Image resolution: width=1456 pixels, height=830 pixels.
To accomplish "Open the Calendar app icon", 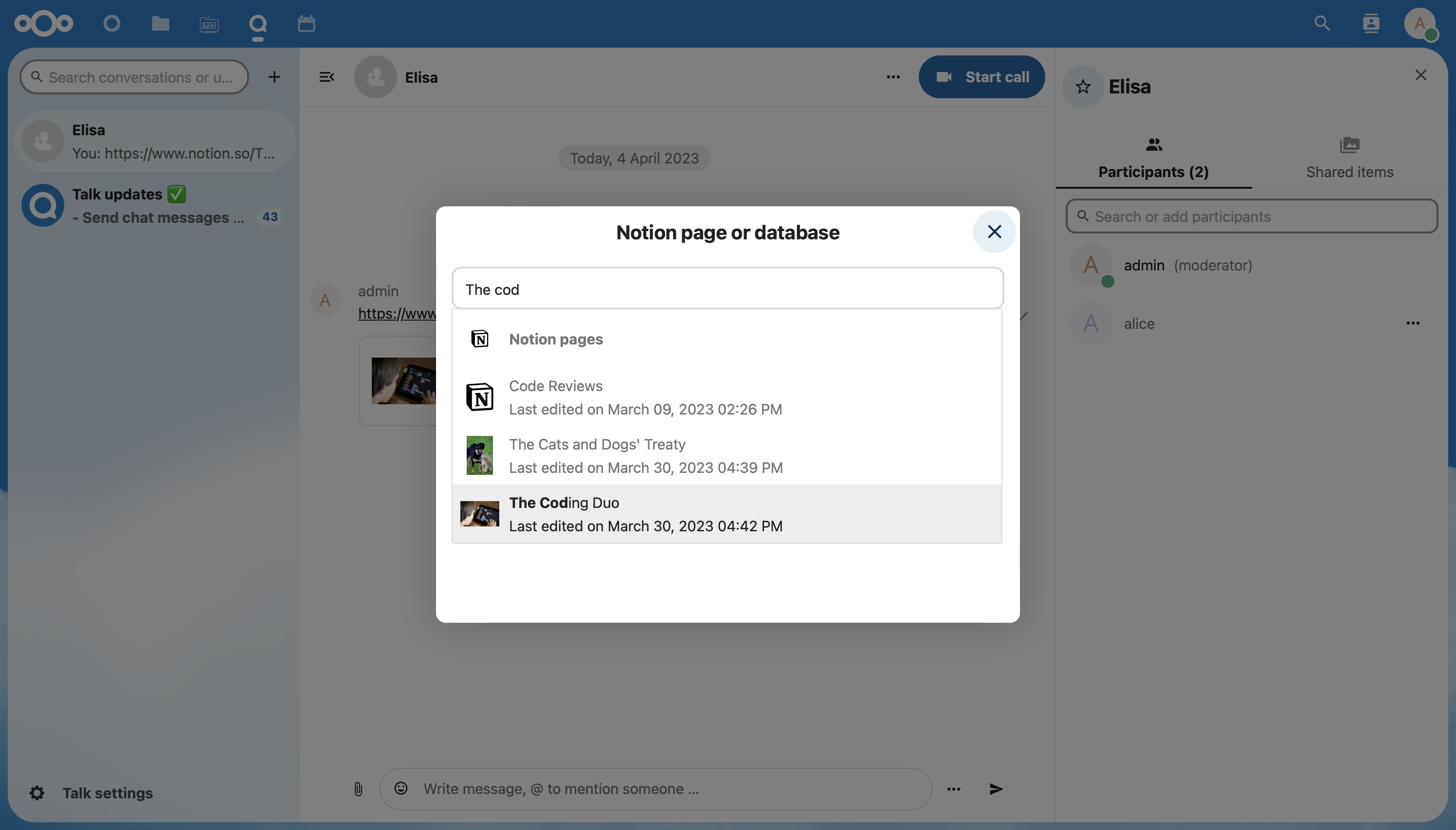I will tap(306, 23).
